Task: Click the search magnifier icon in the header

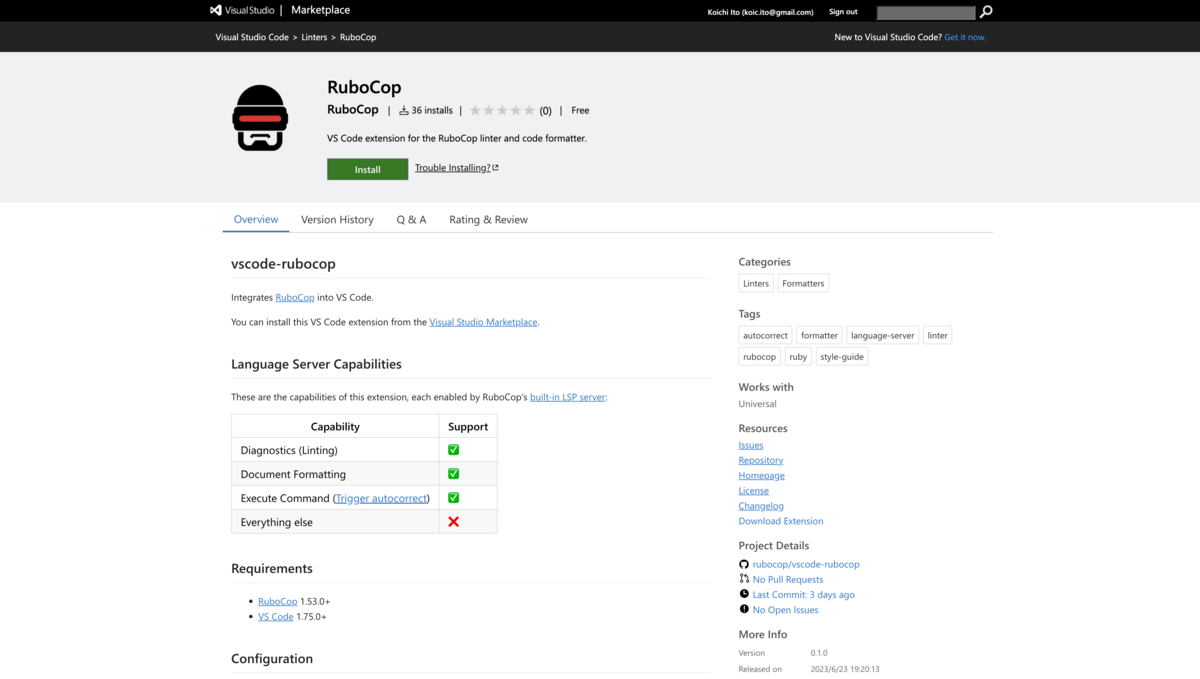Action: point(986,11)
